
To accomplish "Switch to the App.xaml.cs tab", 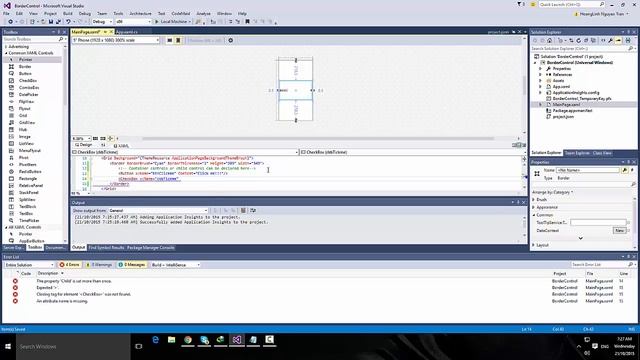I will 127,32.
